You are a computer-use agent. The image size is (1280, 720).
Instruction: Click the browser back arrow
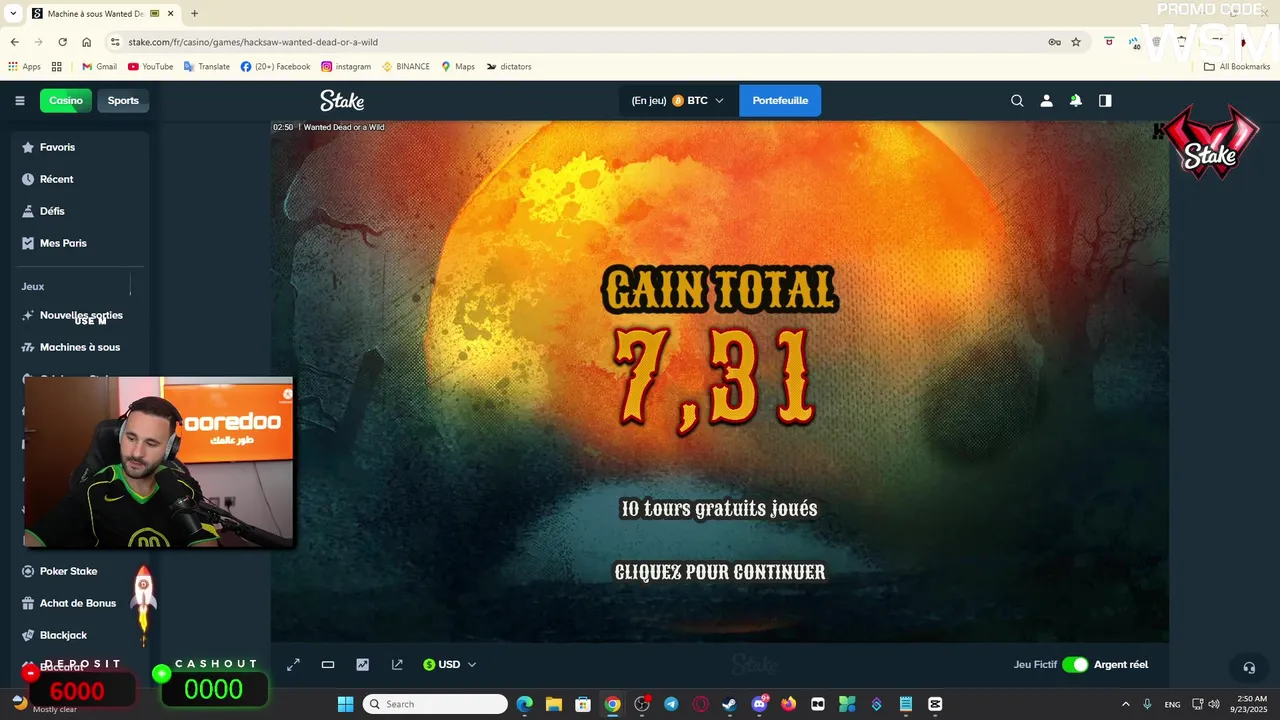(14, 42)
